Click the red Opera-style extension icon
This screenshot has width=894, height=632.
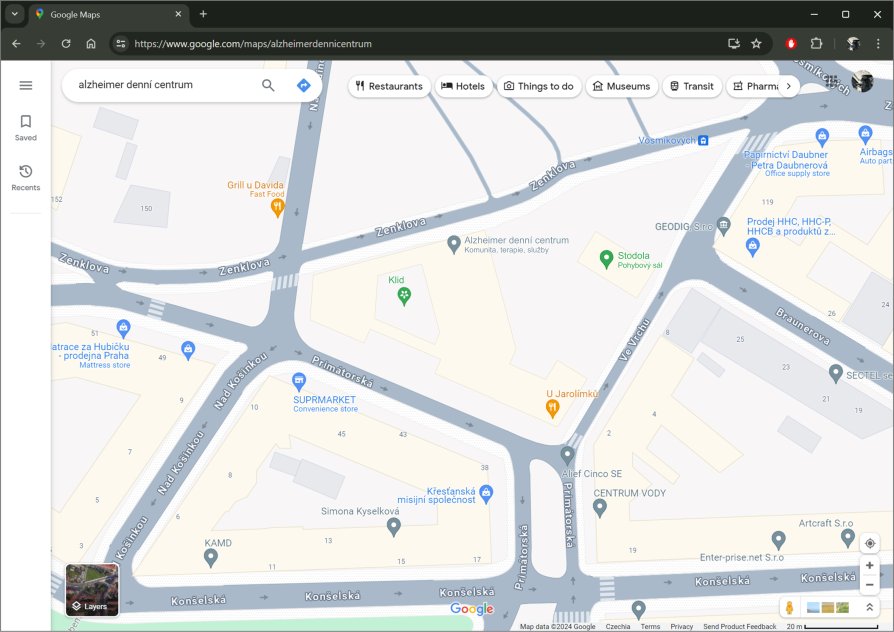791,44
